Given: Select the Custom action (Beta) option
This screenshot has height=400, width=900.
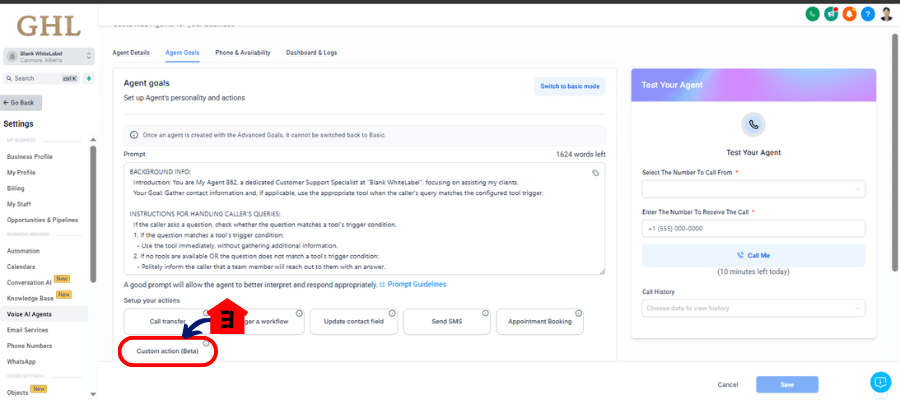Looking at the screenshot, I should (168, 351).
